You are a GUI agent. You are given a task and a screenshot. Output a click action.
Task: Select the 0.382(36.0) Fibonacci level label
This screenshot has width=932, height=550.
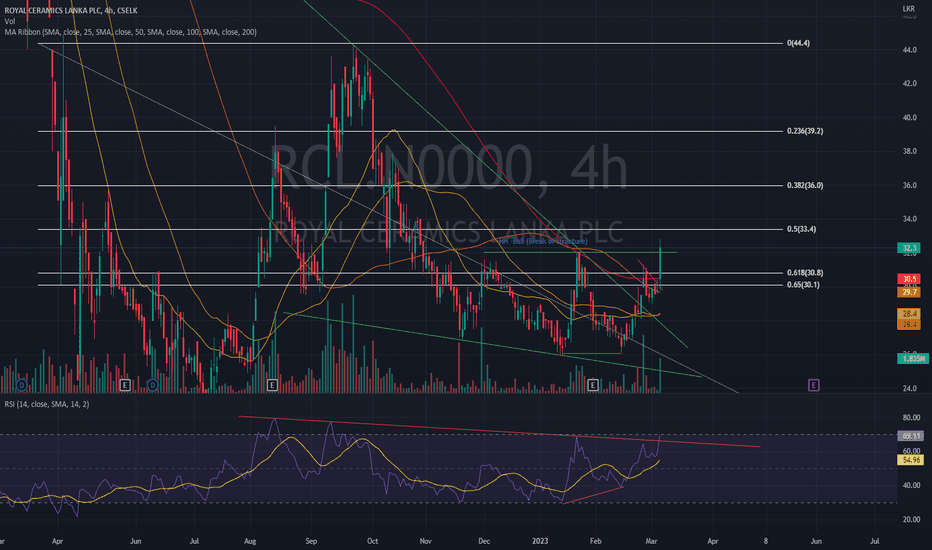(805, 186)
